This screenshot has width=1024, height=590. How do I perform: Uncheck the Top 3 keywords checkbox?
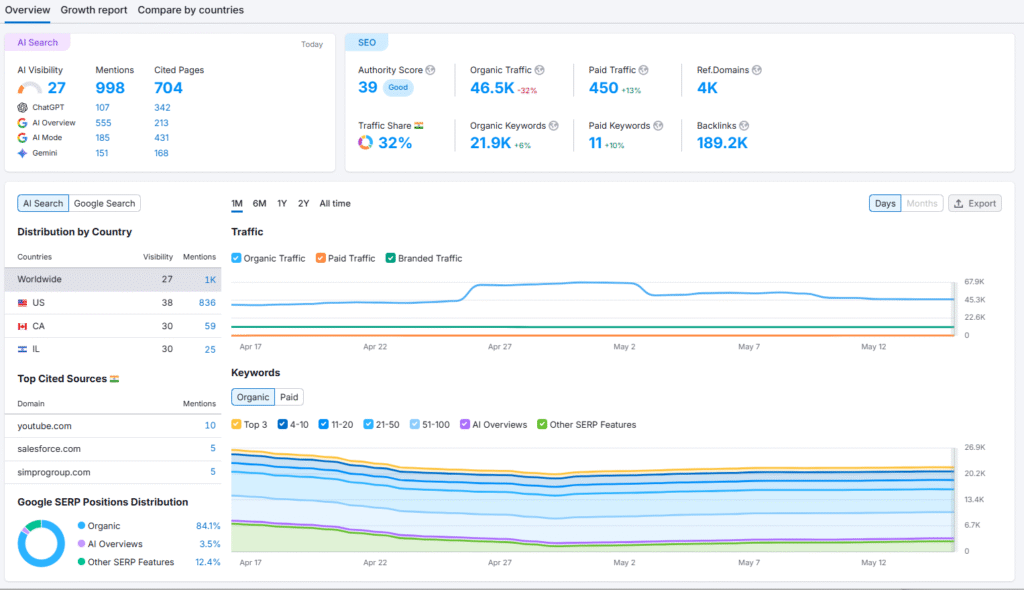point(236,424)
